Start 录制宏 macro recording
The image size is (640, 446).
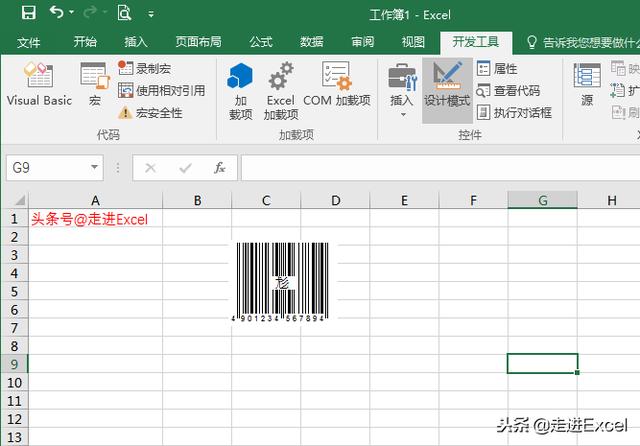[144, 68]
